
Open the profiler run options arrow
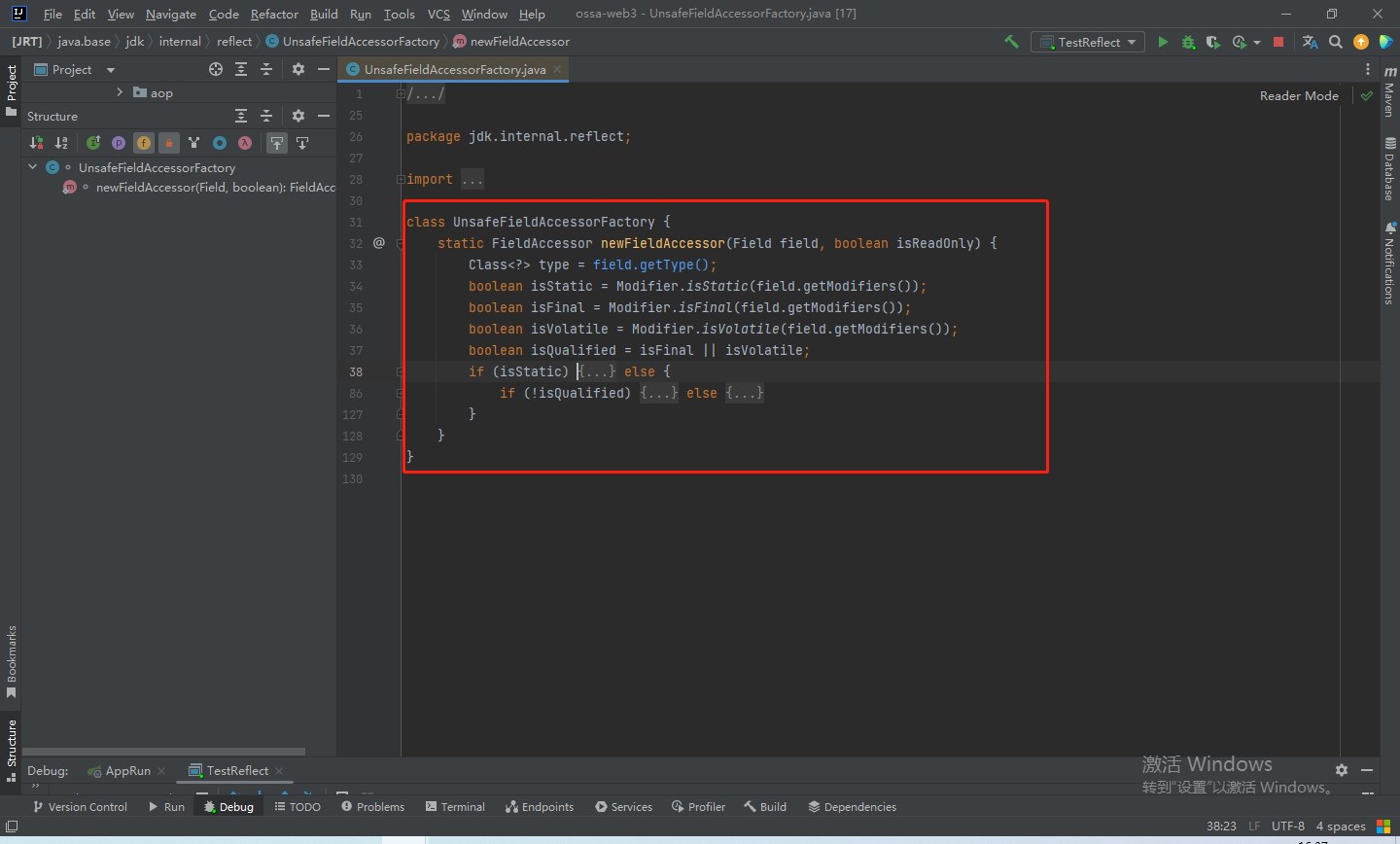(1257, 42)
